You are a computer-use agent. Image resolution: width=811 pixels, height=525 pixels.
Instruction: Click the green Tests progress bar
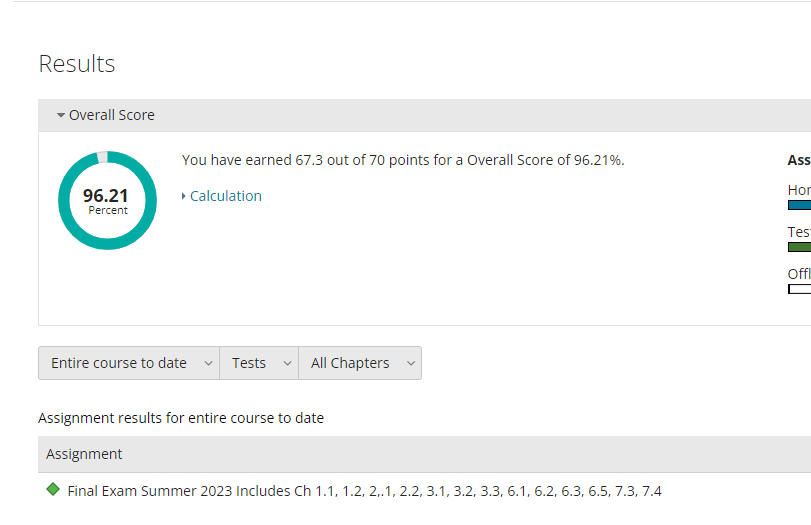[800, 247]
